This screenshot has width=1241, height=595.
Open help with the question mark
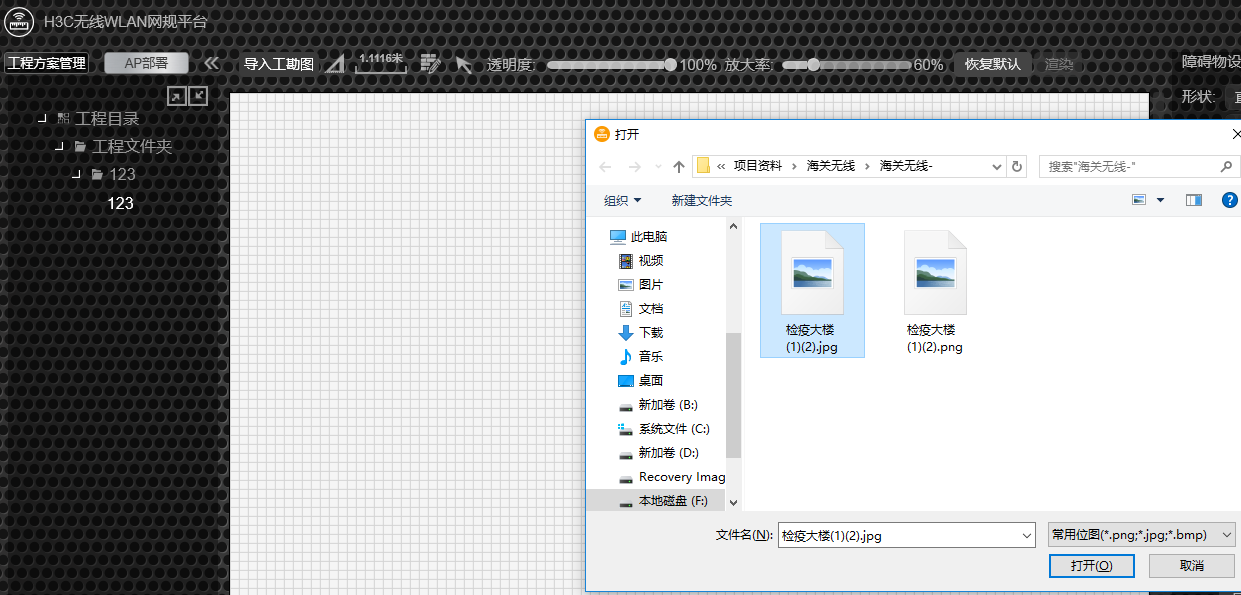click(1231, 200)
